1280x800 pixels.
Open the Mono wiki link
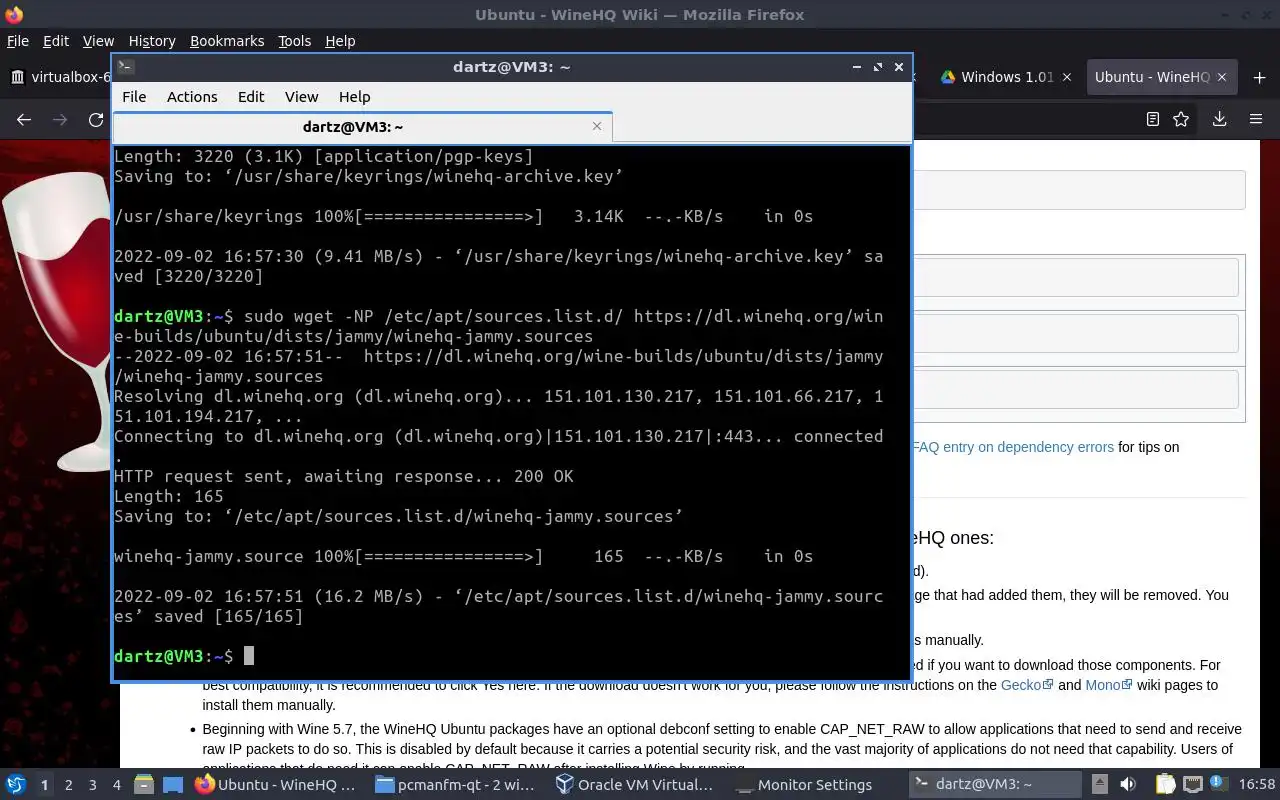[1109, 685]
